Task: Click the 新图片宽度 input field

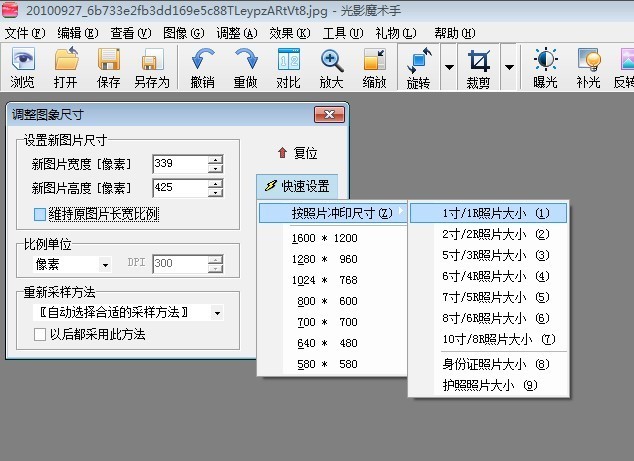Action: (x=180, y=164)
